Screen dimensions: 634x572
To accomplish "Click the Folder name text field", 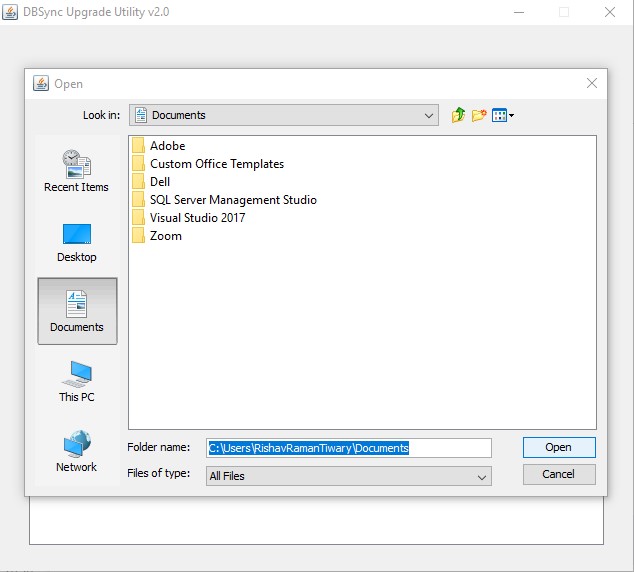I will (348, 448).
